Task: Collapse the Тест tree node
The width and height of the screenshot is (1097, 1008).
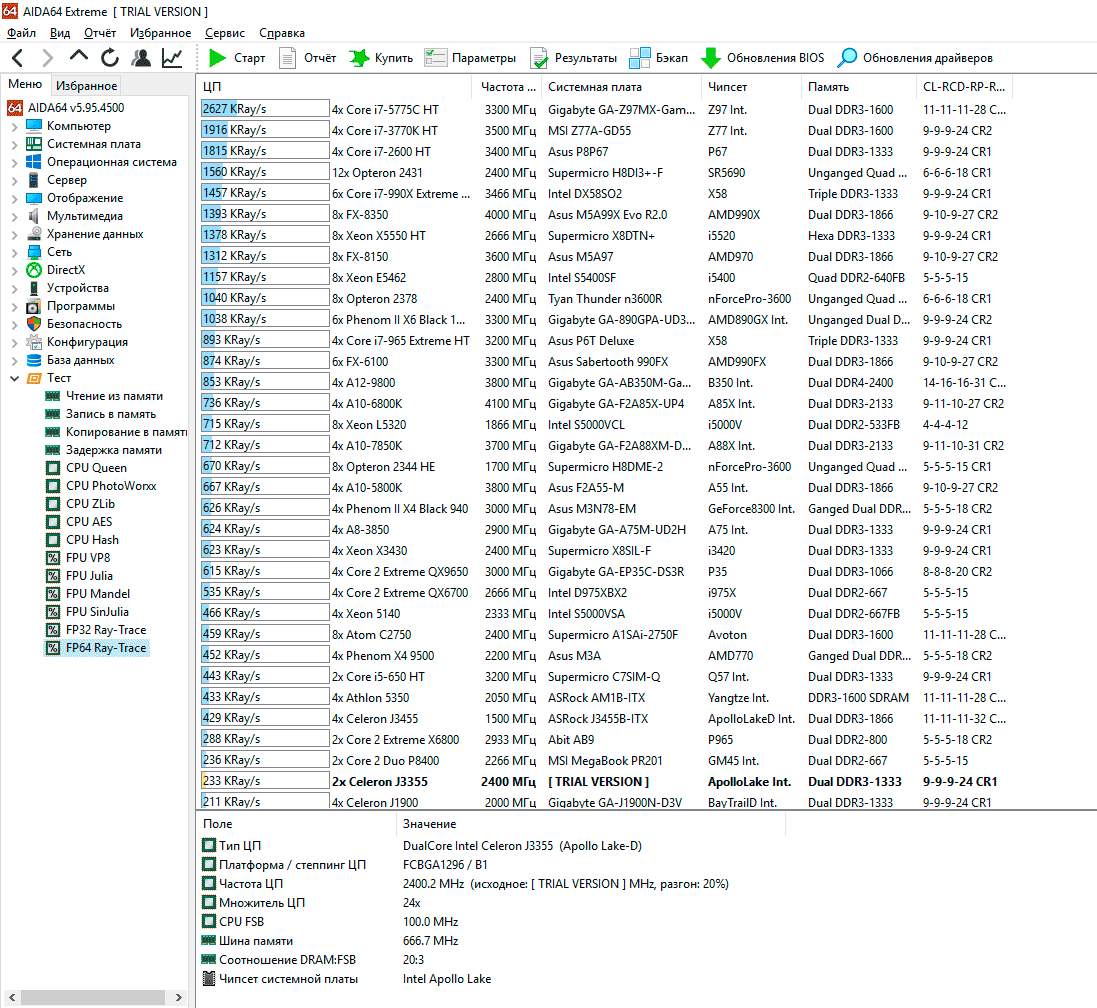Action: [x=14, y=378]
